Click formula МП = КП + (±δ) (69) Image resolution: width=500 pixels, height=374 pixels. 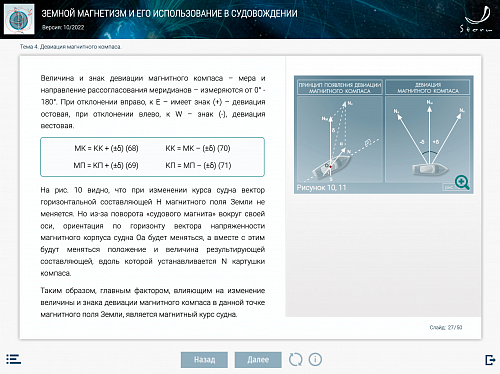pos(106,165)
